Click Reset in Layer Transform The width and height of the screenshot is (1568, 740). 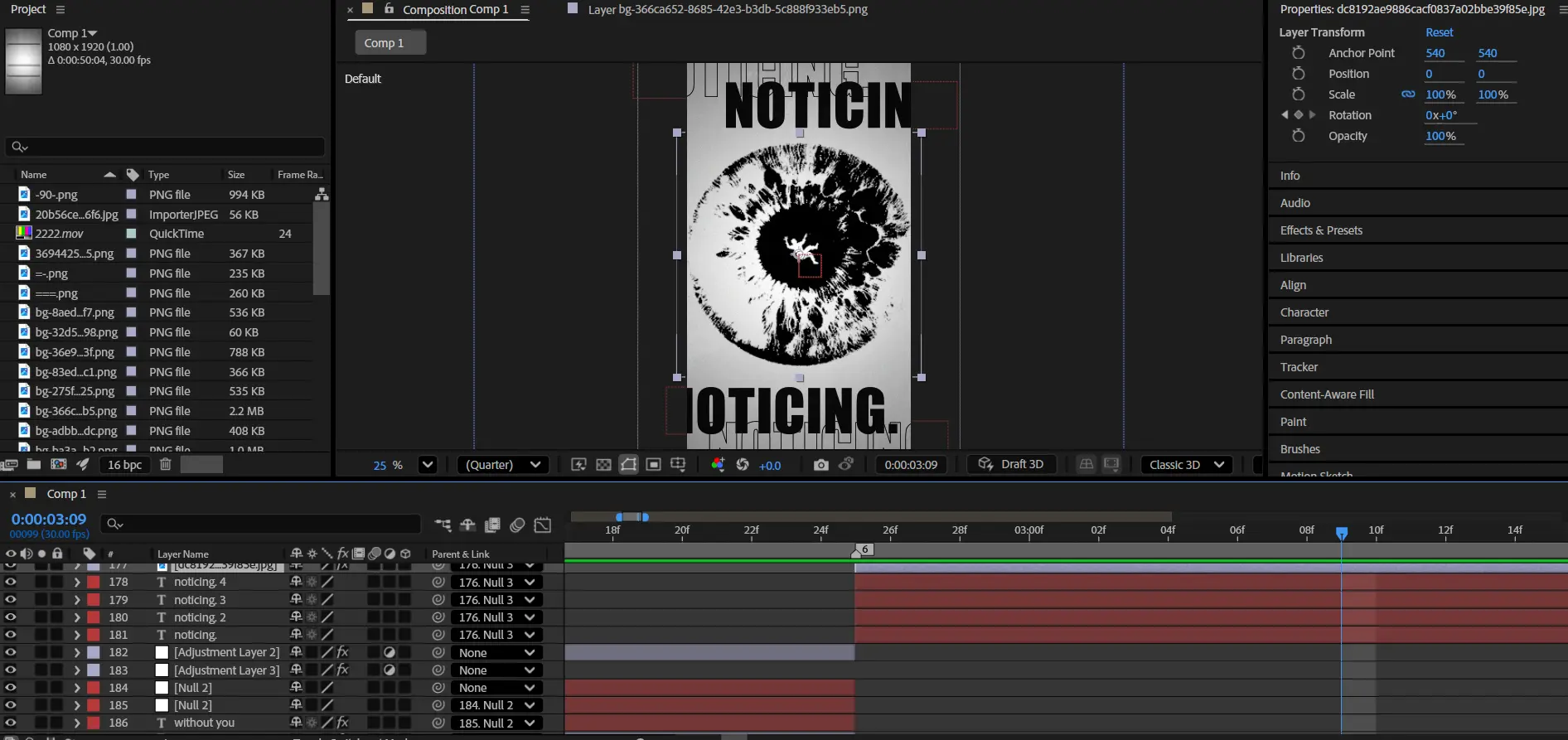coord(1439,32)
